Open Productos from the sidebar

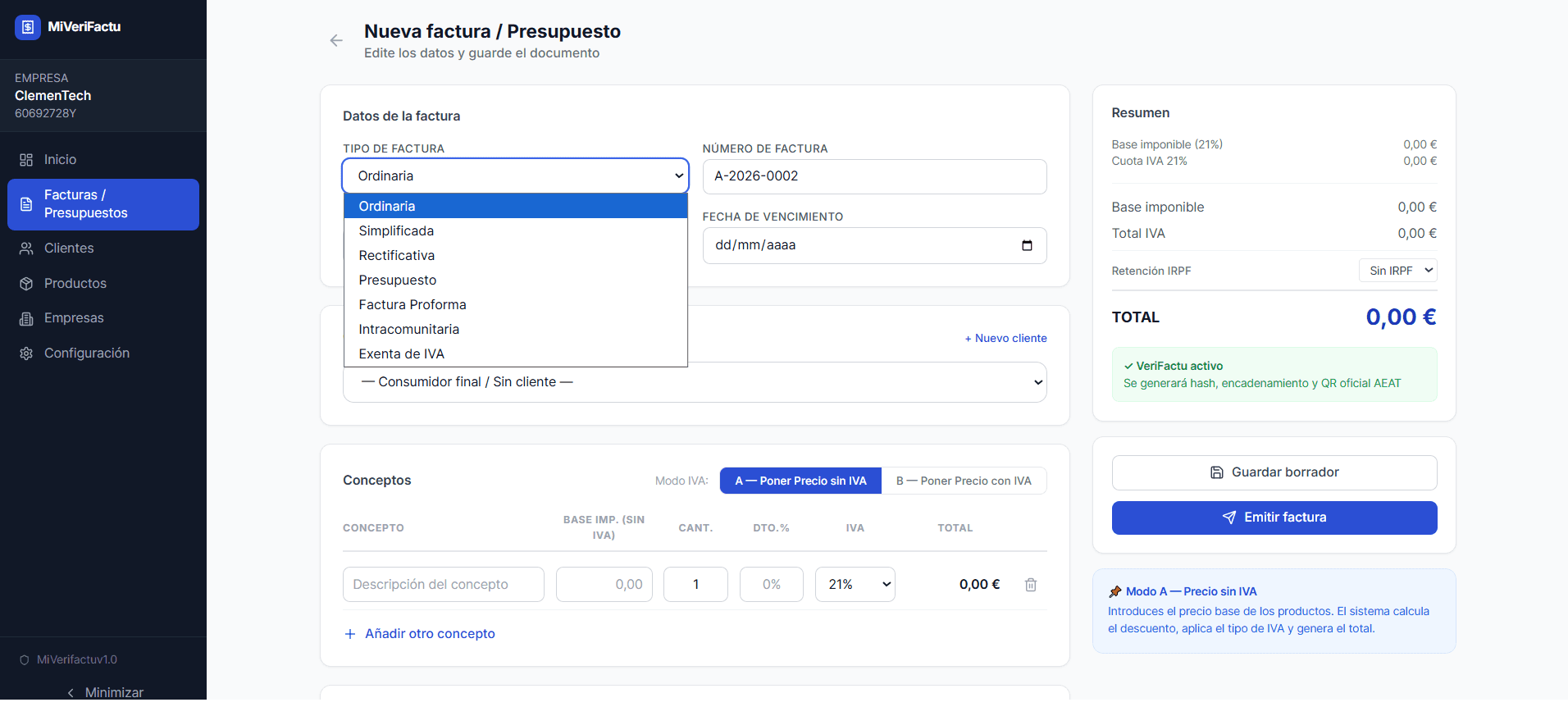point(103,284)
